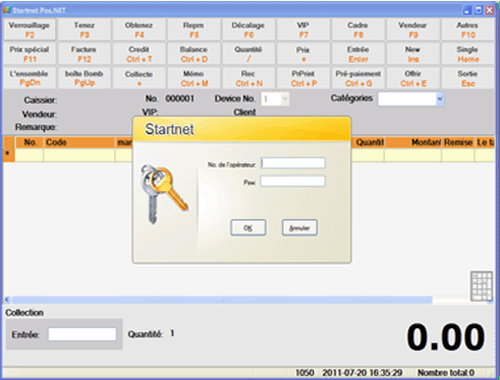Click the keys icon in login dialog

[164, 193]
